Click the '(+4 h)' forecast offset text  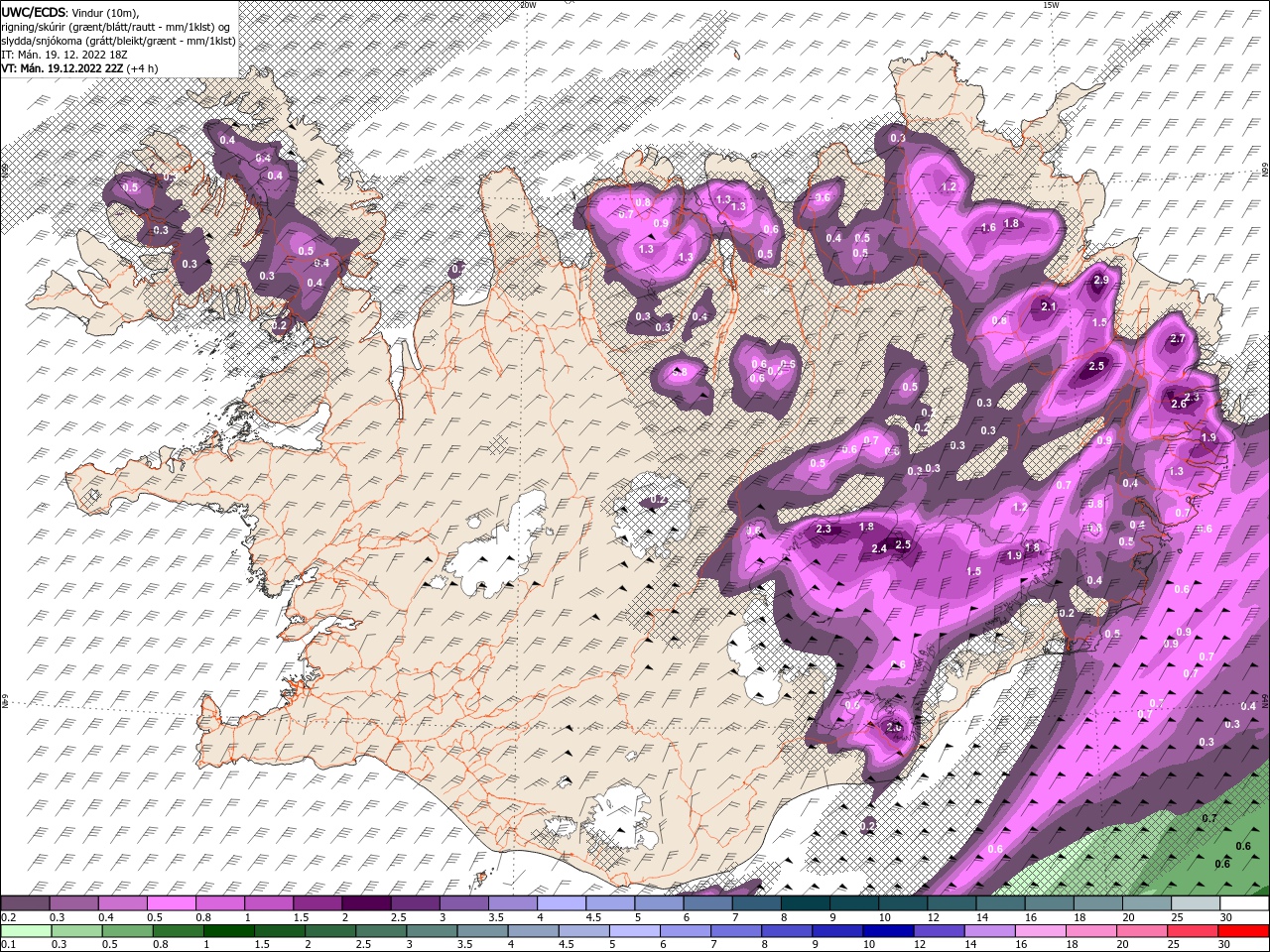(x=142, y=68)
